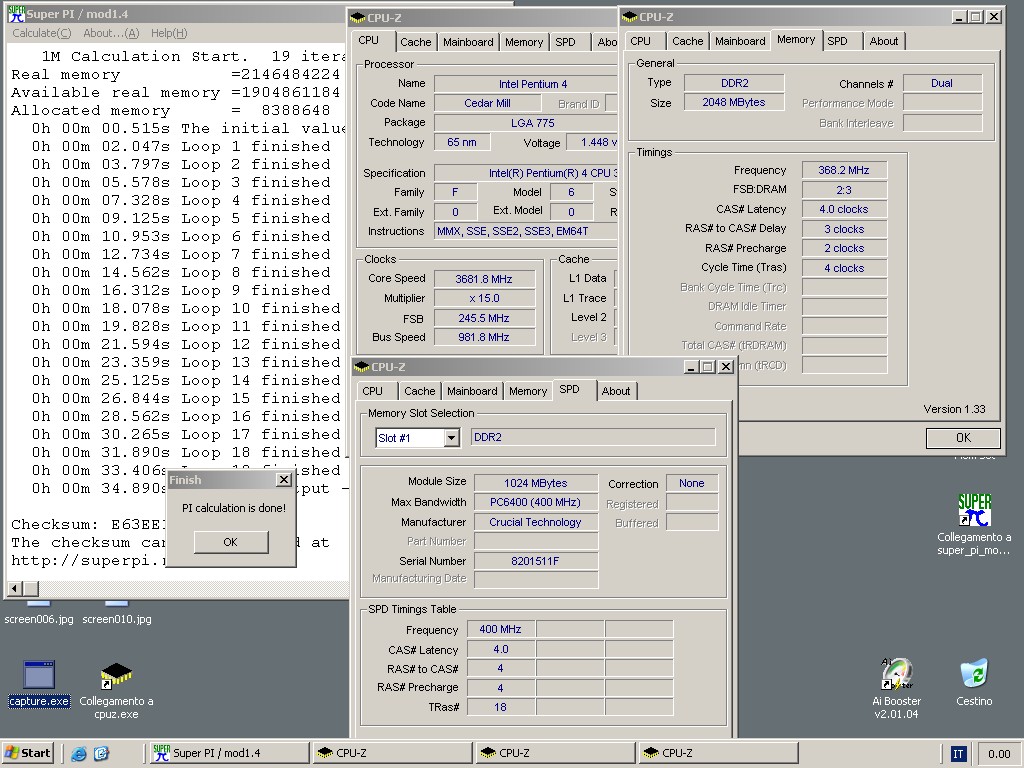The image size is (1024, 768).
Task: Click the IT language indicator in tray
Action: 958,754
